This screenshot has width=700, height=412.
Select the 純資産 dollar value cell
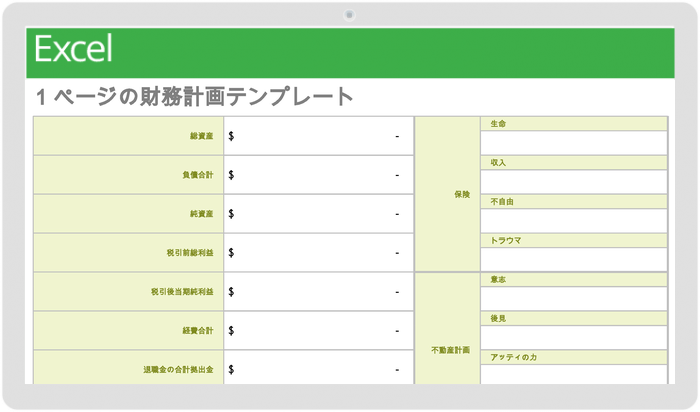tap(319, 214)
